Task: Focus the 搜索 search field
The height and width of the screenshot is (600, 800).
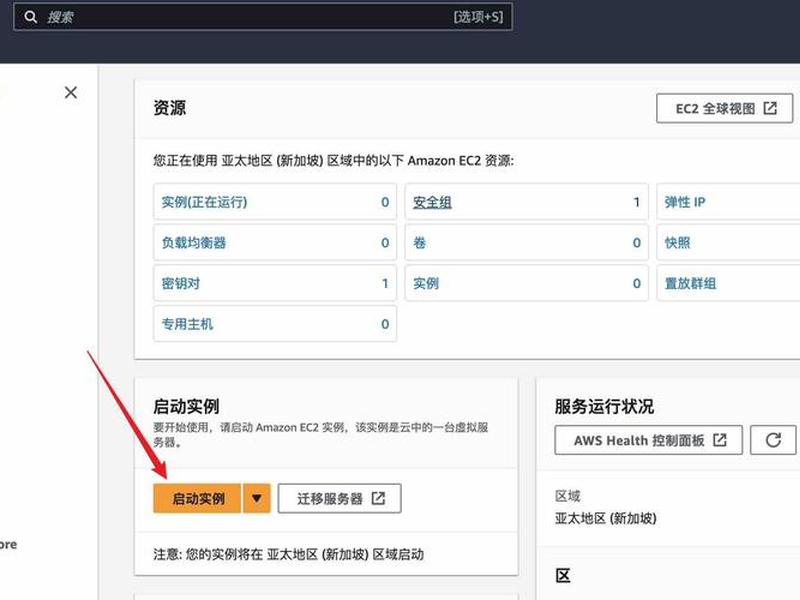Action: click(263, 17)
